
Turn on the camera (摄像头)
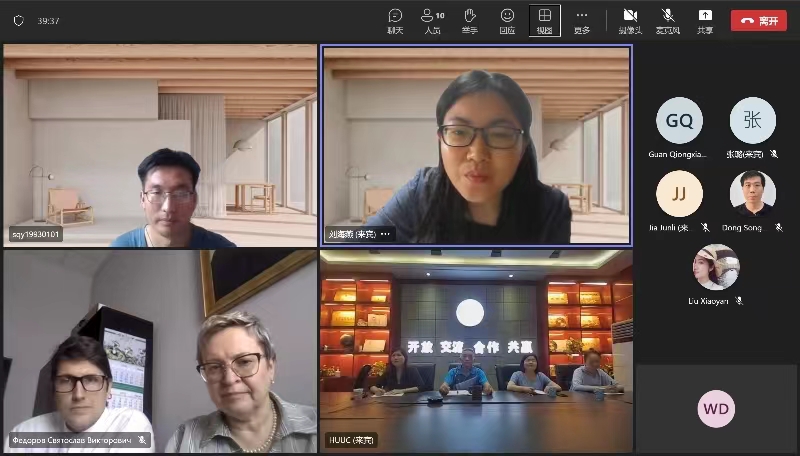pos(630,19)
